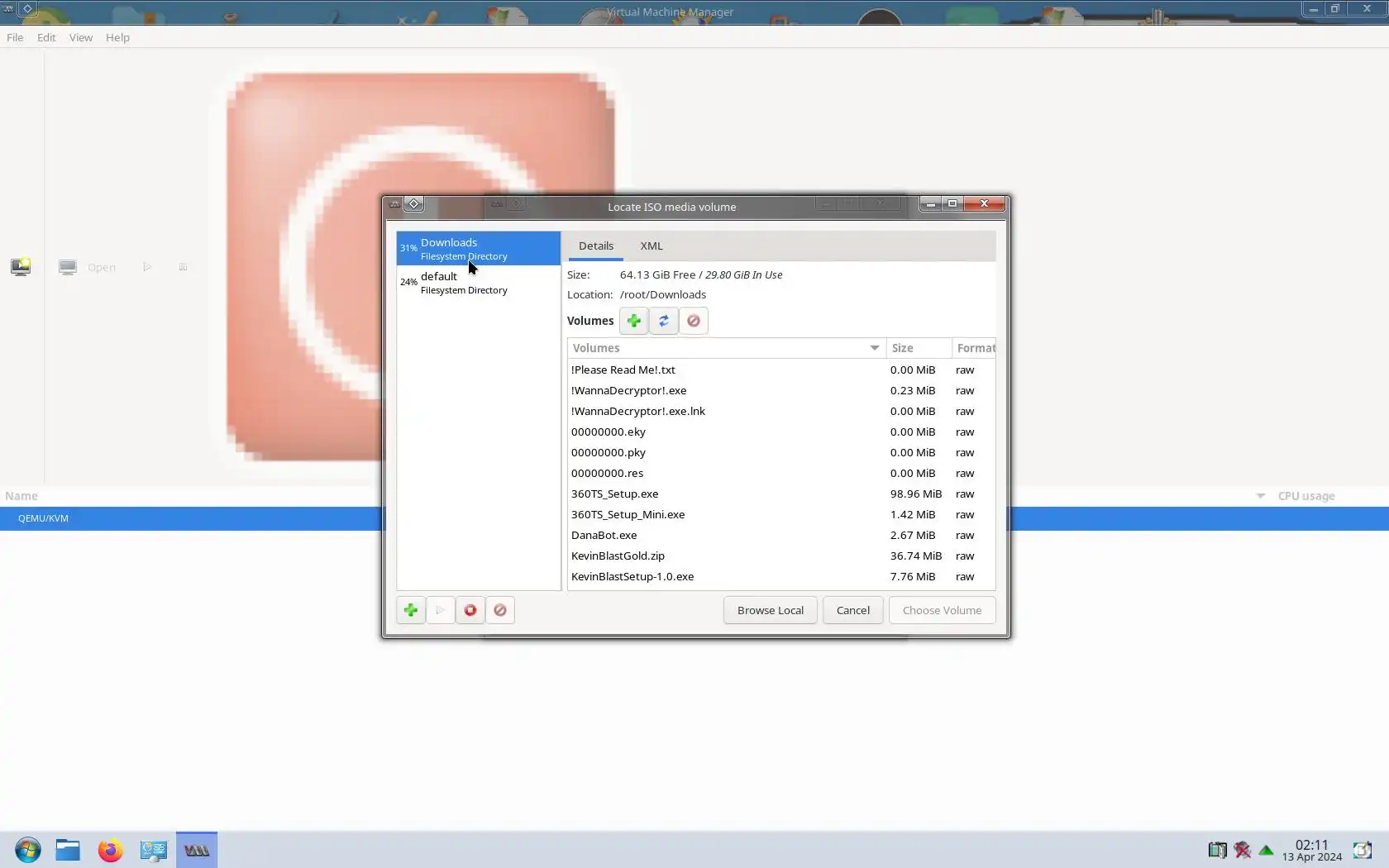Image resolution: width=1389 pixels, height=868 pixels.
Task: Select the default storage pool
Action: click(479, 283)
